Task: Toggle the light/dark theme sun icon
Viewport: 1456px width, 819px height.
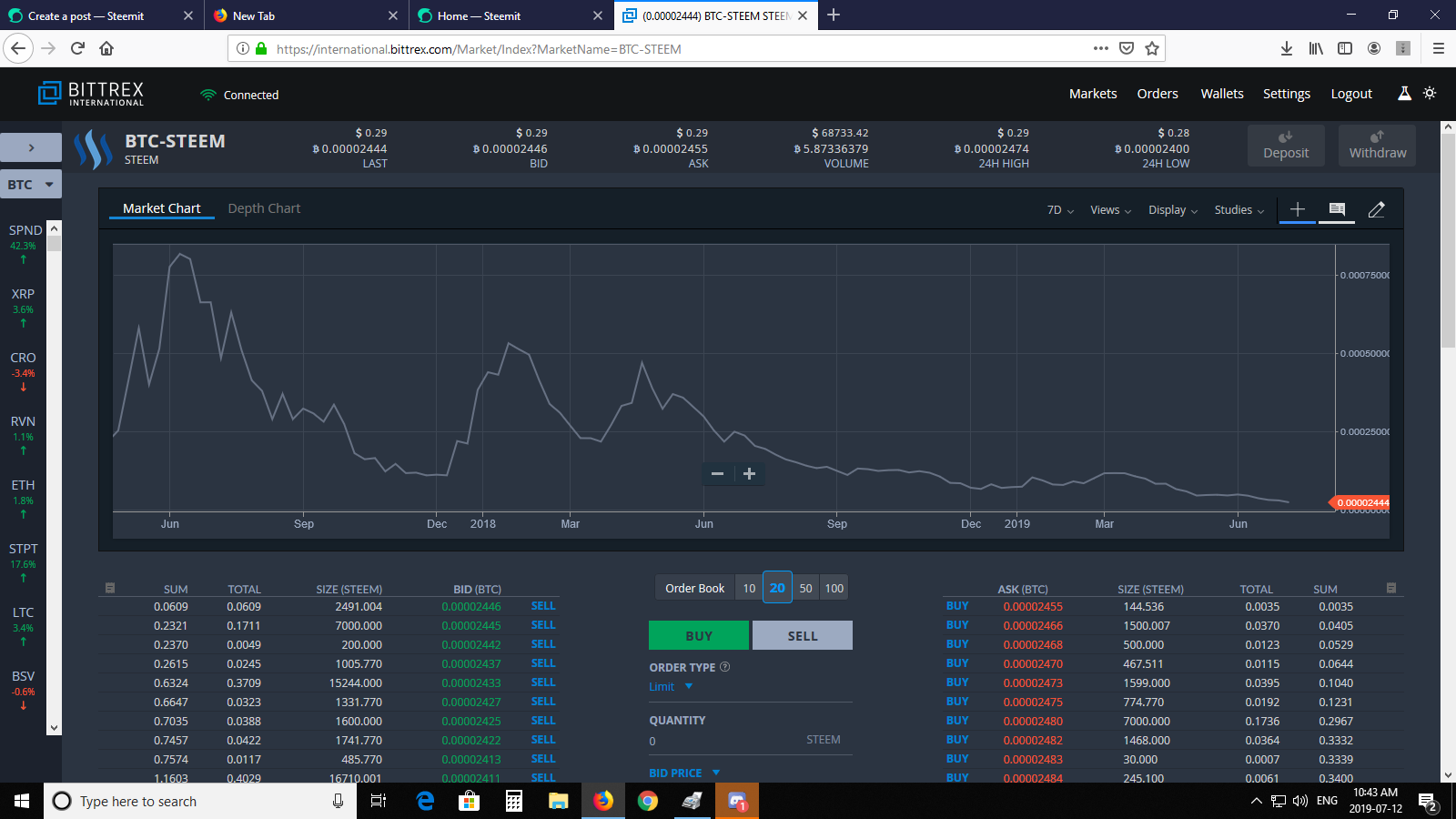Action: click(1430, 94)
